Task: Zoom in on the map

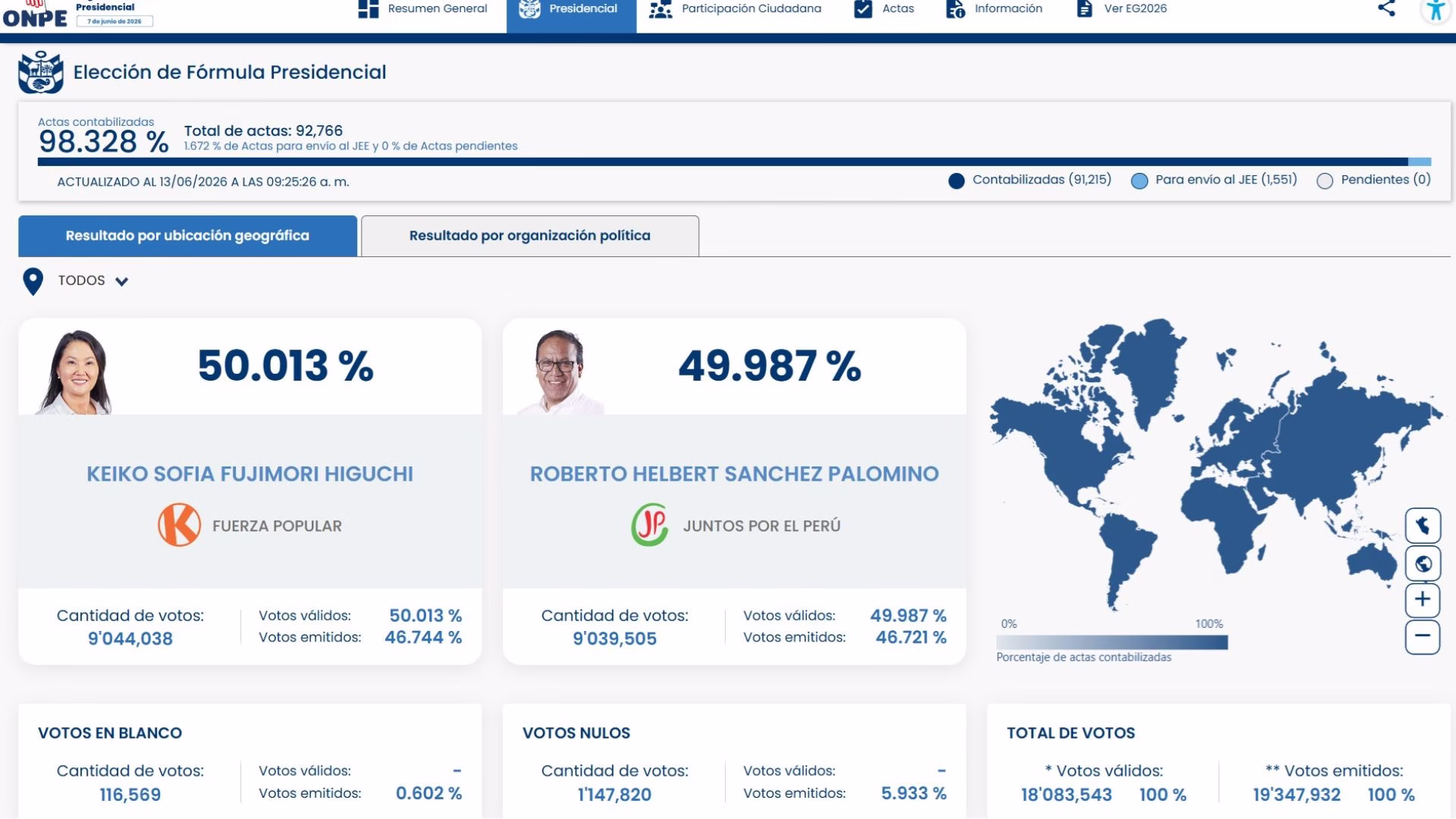Action: [1423, 600]
